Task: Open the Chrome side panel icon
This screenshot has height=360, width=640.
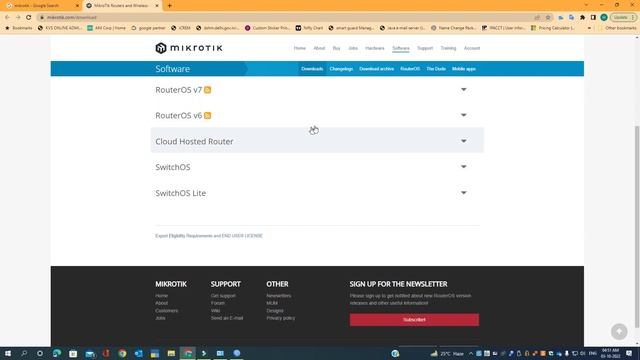Action: pos(593,18)
